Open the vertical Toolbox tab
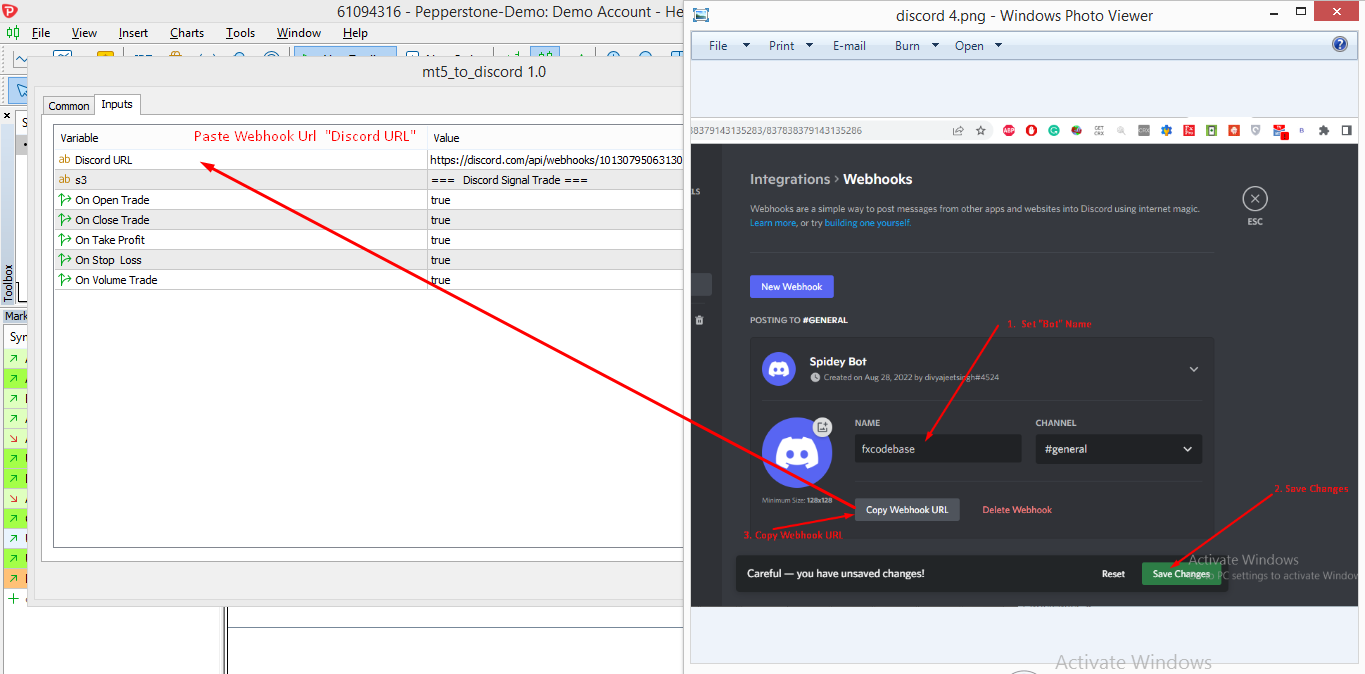Image resolution: width=1365 pixels, height=674 pixels. point(9,283)
